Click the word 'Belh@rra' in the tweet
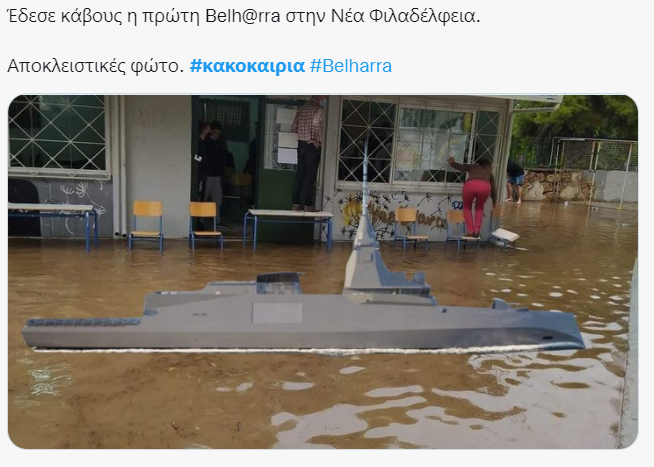Image resolution: width=654 pixels, height=467 pixels. coord(243,16)
